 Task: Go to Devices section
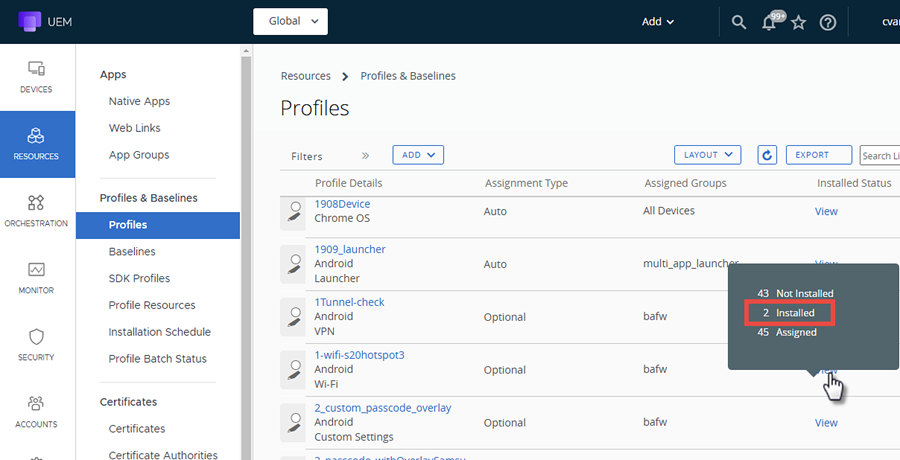coord(36,78)
